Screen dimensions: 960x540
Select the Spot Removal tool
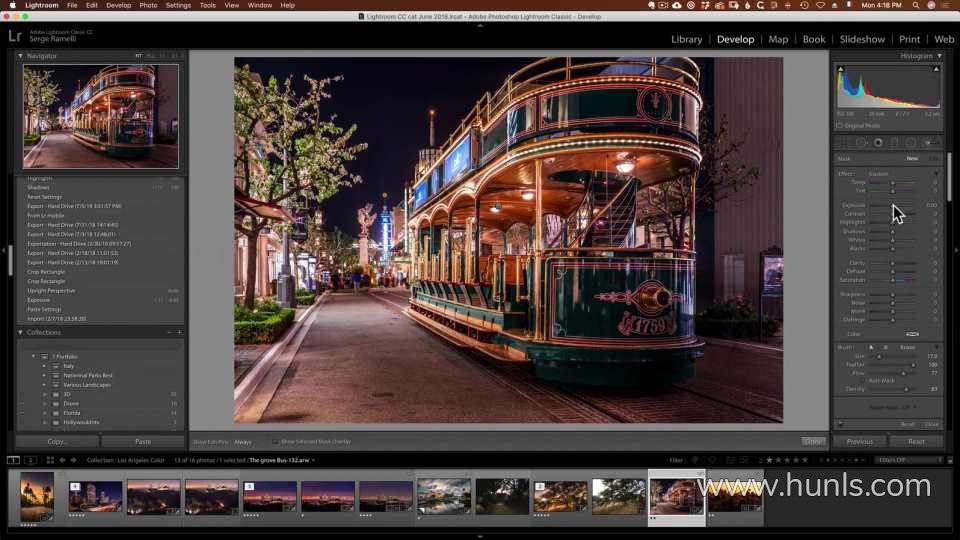pos(861,143)
